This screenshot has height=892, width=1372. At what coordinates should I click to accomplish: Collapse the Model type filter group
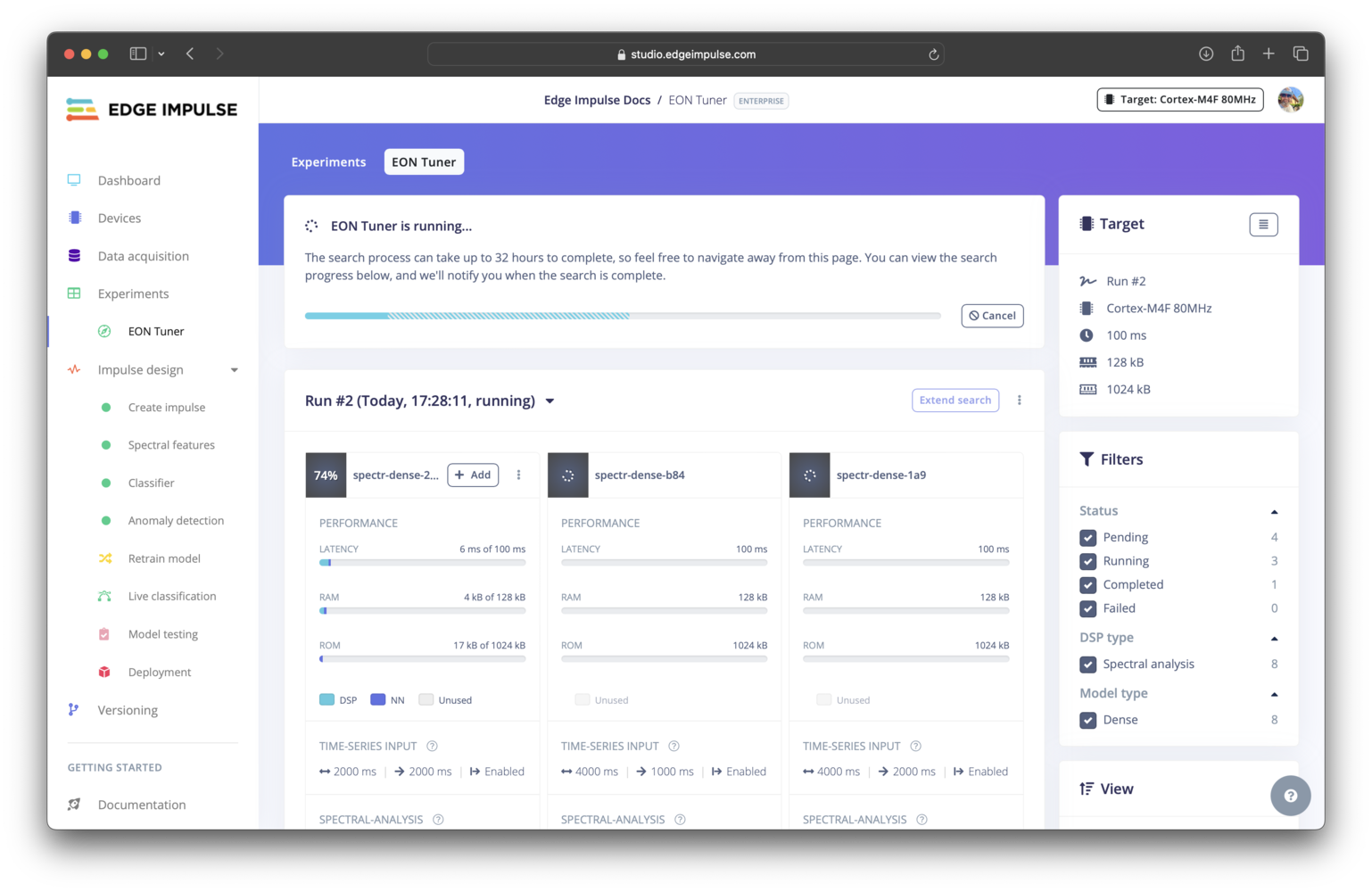(x=1274, y=694)
